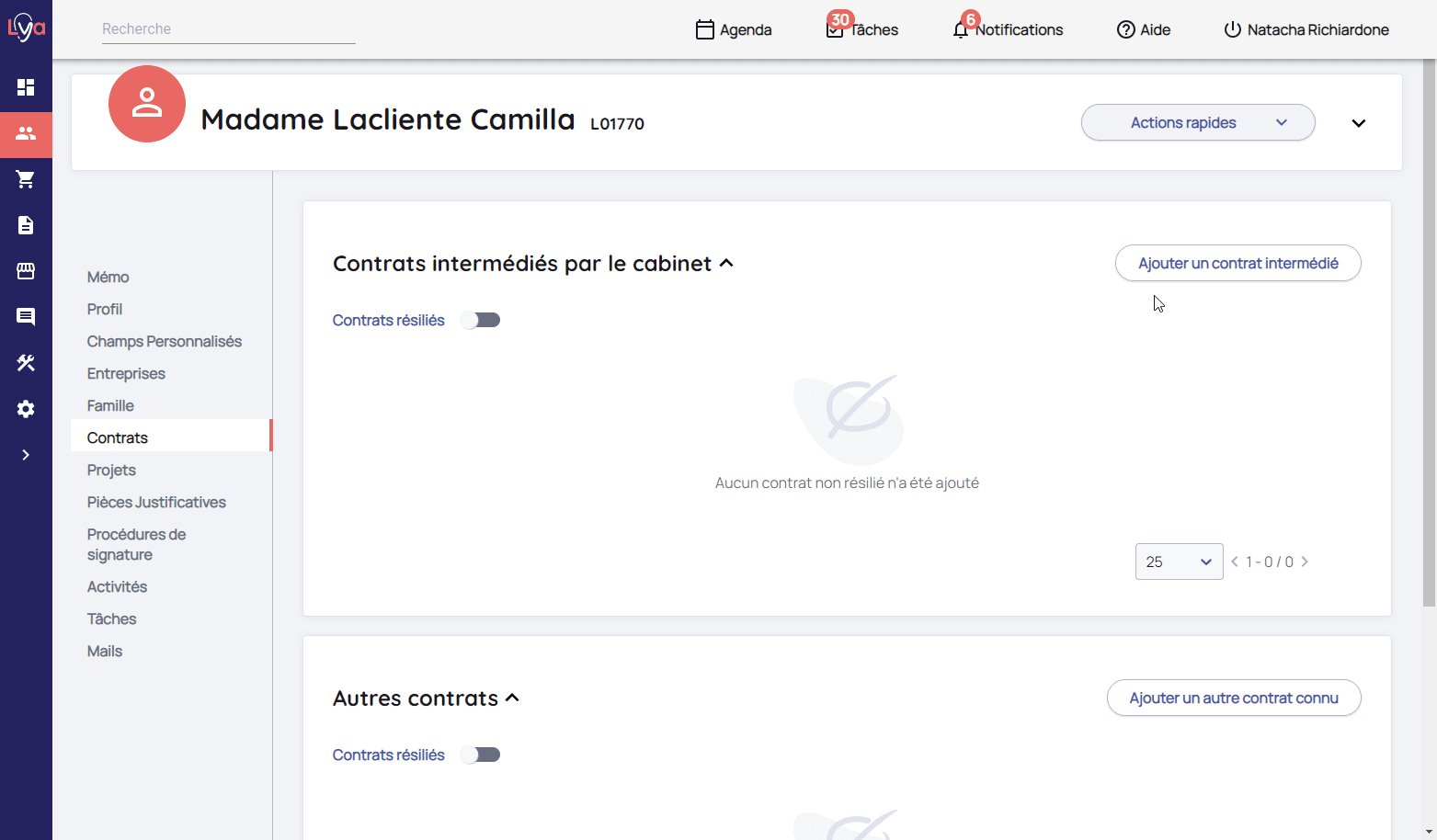Screen dimensions: 1437x840
Task: Collapse Contrats intermédiés par le cabinet section
Action: tap(726, 263)
